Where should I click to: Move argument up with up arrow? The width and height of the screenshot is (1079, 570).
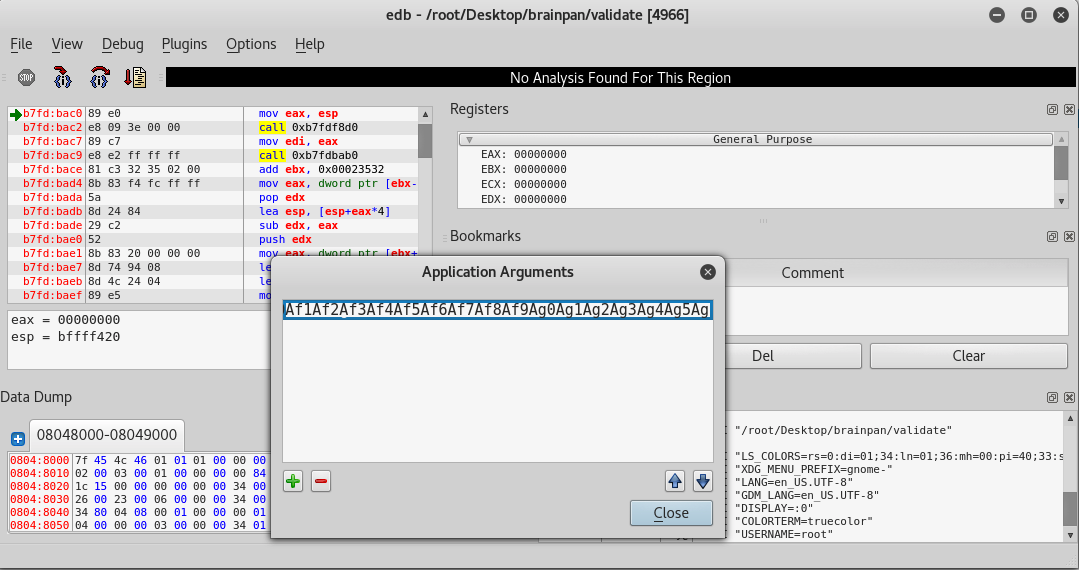pos(675,481)
